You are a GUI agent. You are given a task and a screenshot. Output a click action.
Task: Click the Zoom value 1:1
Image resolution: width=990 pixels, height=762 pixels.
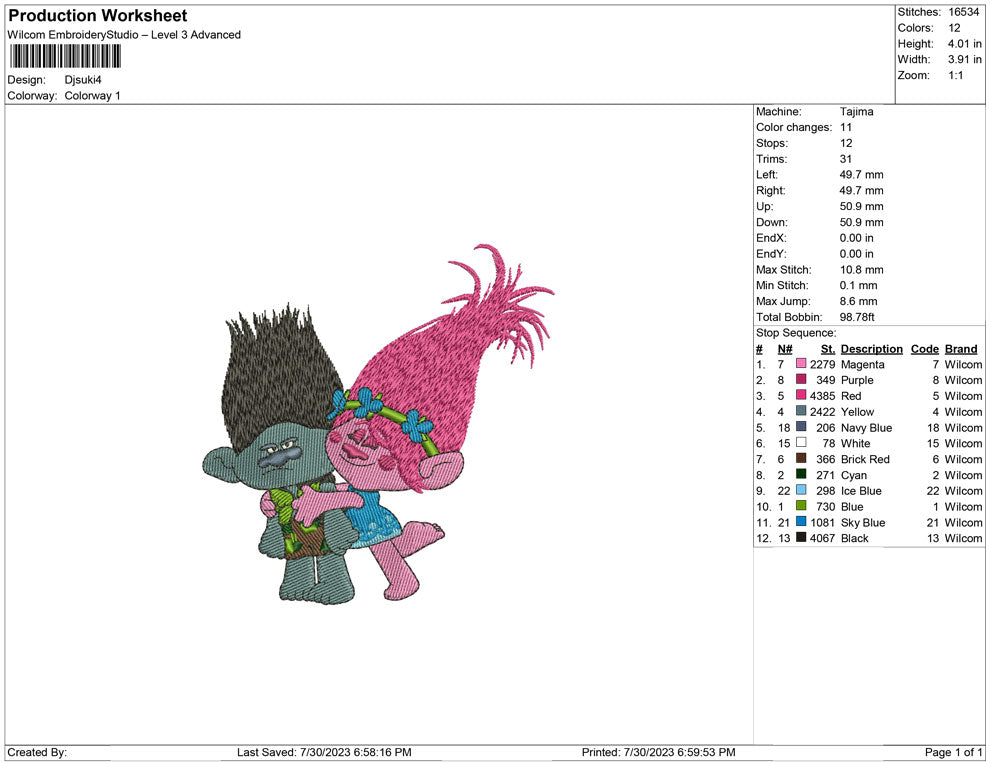pyautogui.click(x=955, y=75)
